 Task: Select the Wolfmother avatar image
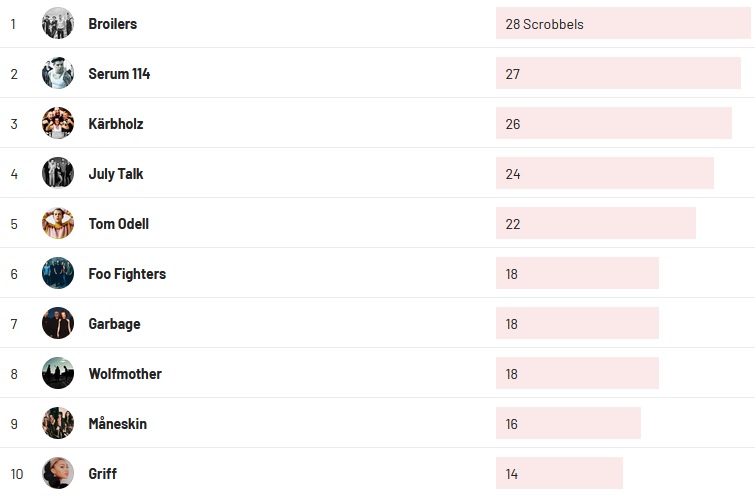pyautogui.click(x=58, y=373)
